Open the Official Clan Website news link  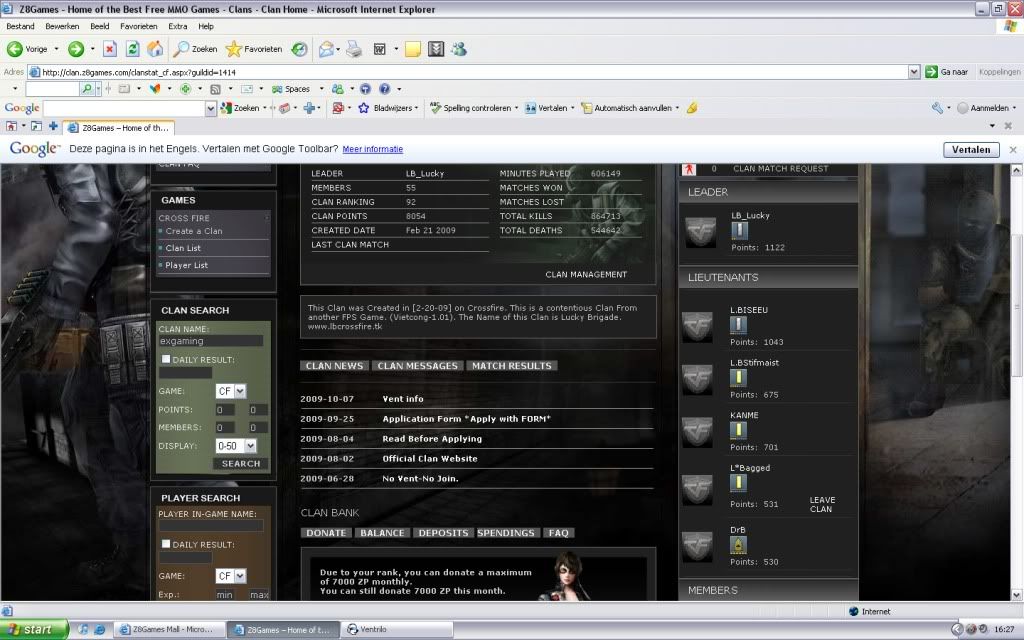tap(429, 459)
